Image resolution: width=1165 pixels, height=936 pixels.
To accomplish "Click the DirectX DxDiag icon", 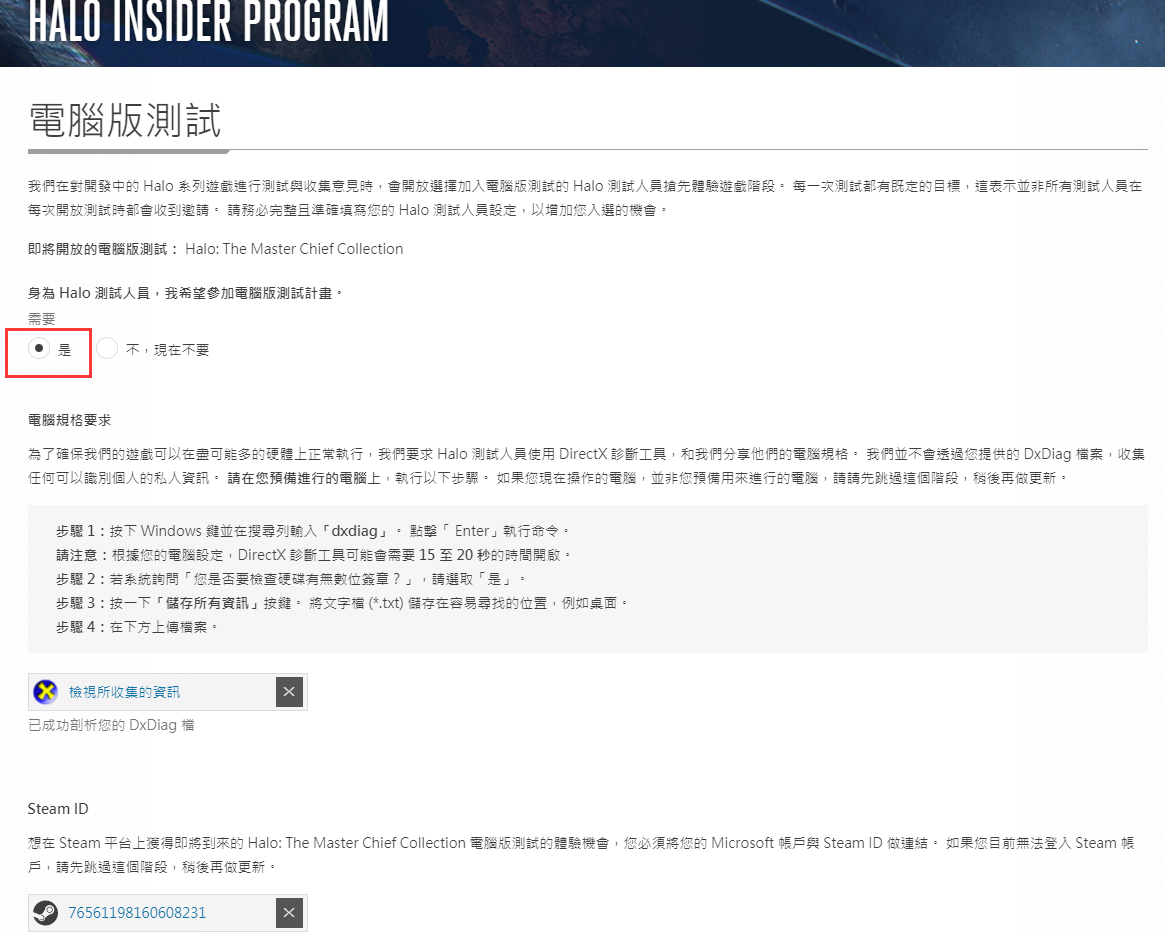I will [x=46, y=692].
